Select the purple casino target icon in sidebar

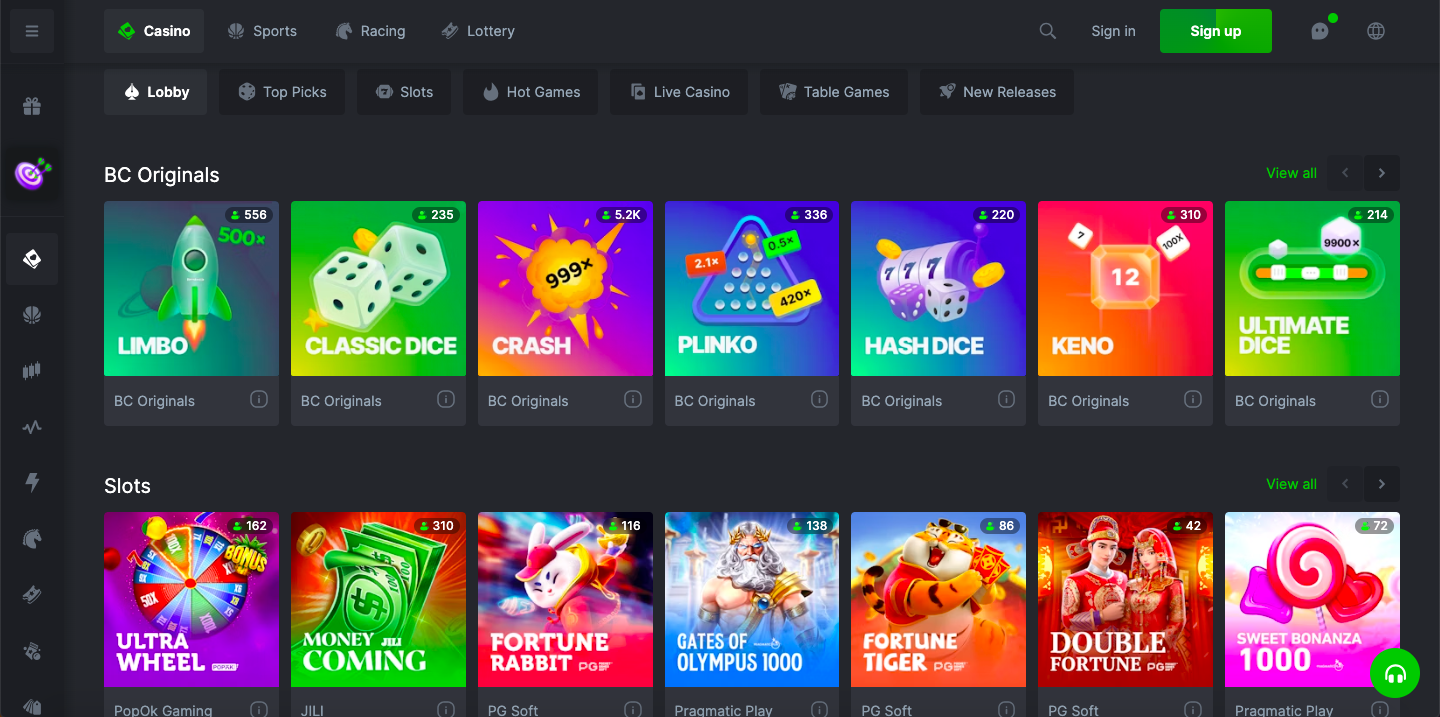[32, 176]
